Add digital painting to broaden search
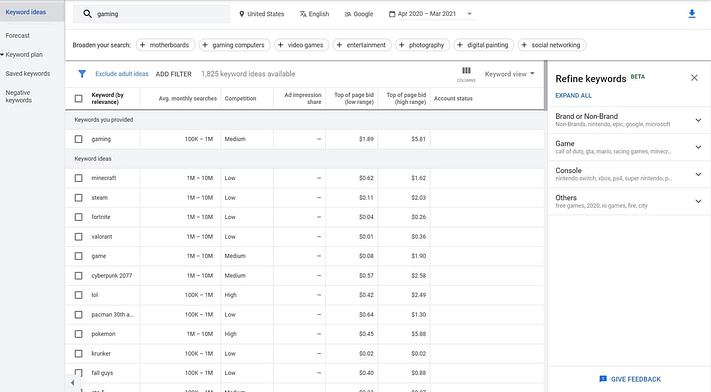This screenshot has height=392, width=711. tap(484, 45)
